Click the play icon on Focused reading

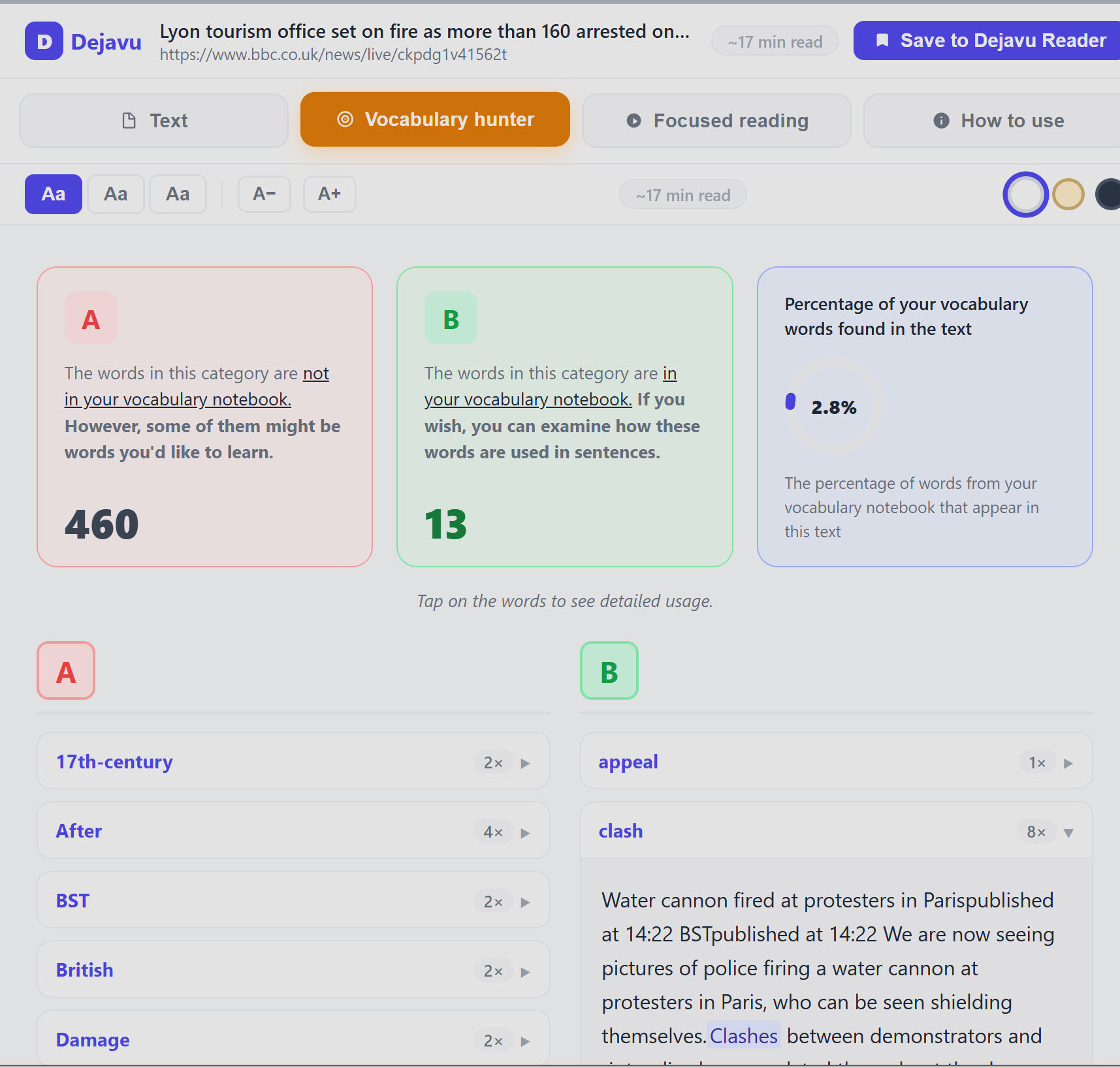pos(633,121)
